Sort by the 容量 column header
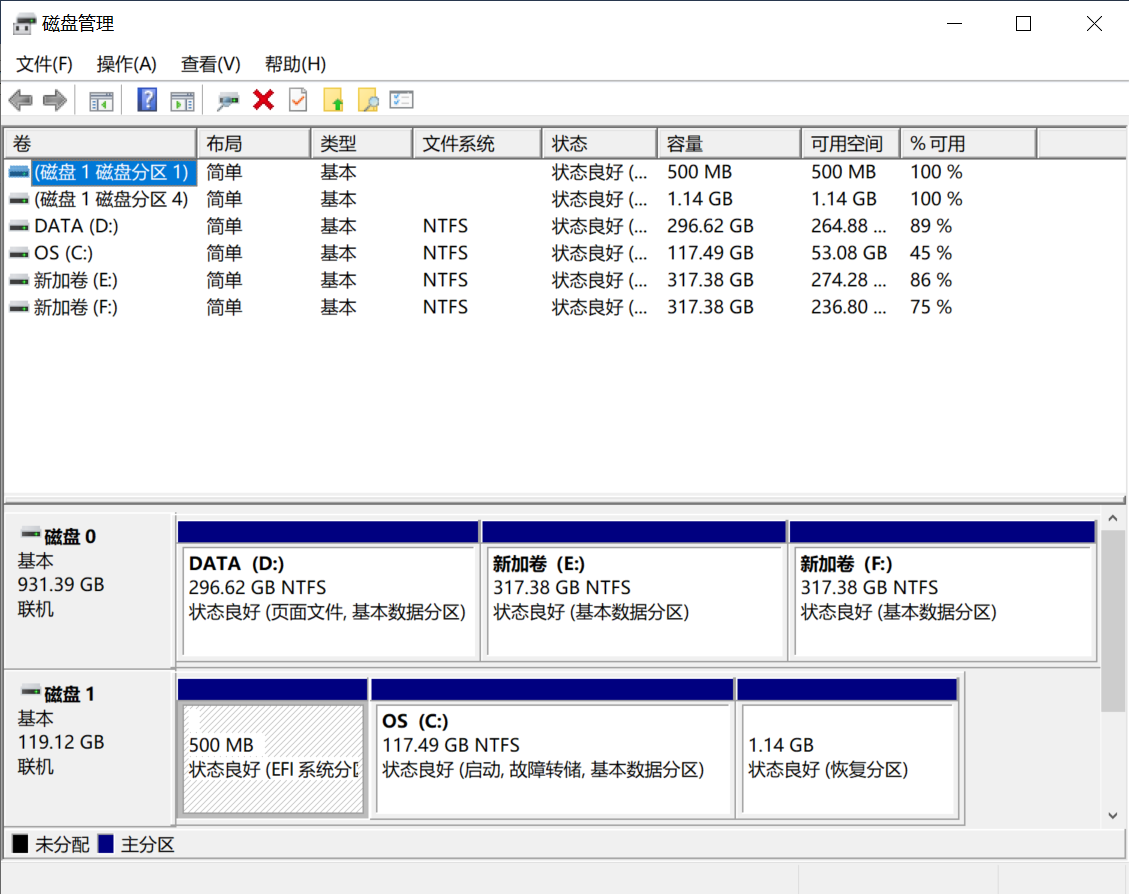Screen dimensions: 1129x894 pos(729,143)
